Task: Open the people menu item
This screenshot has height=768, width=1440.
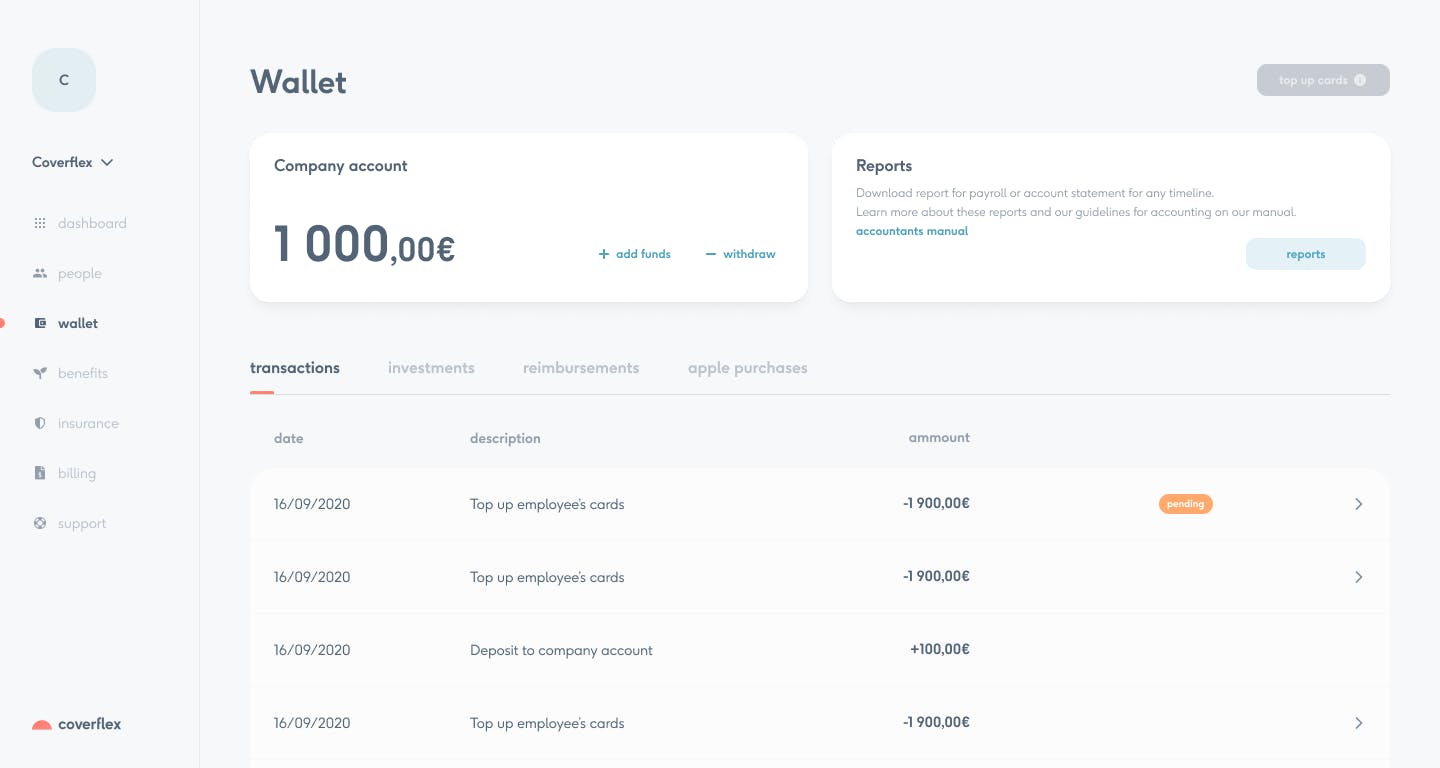Action: click(80, 273)
